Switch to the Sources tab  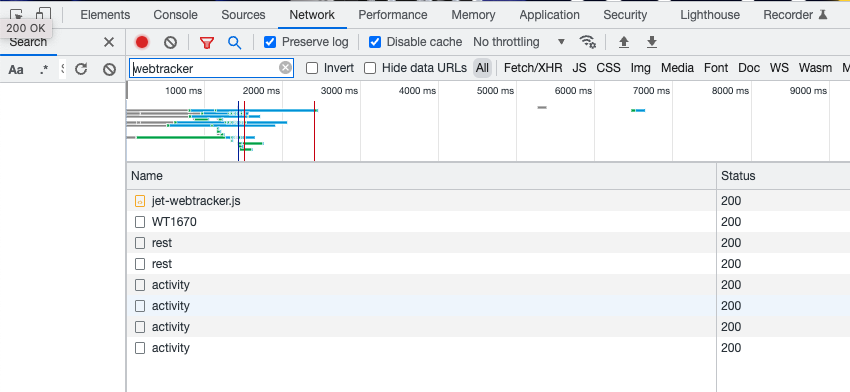[x=243, y=15]
